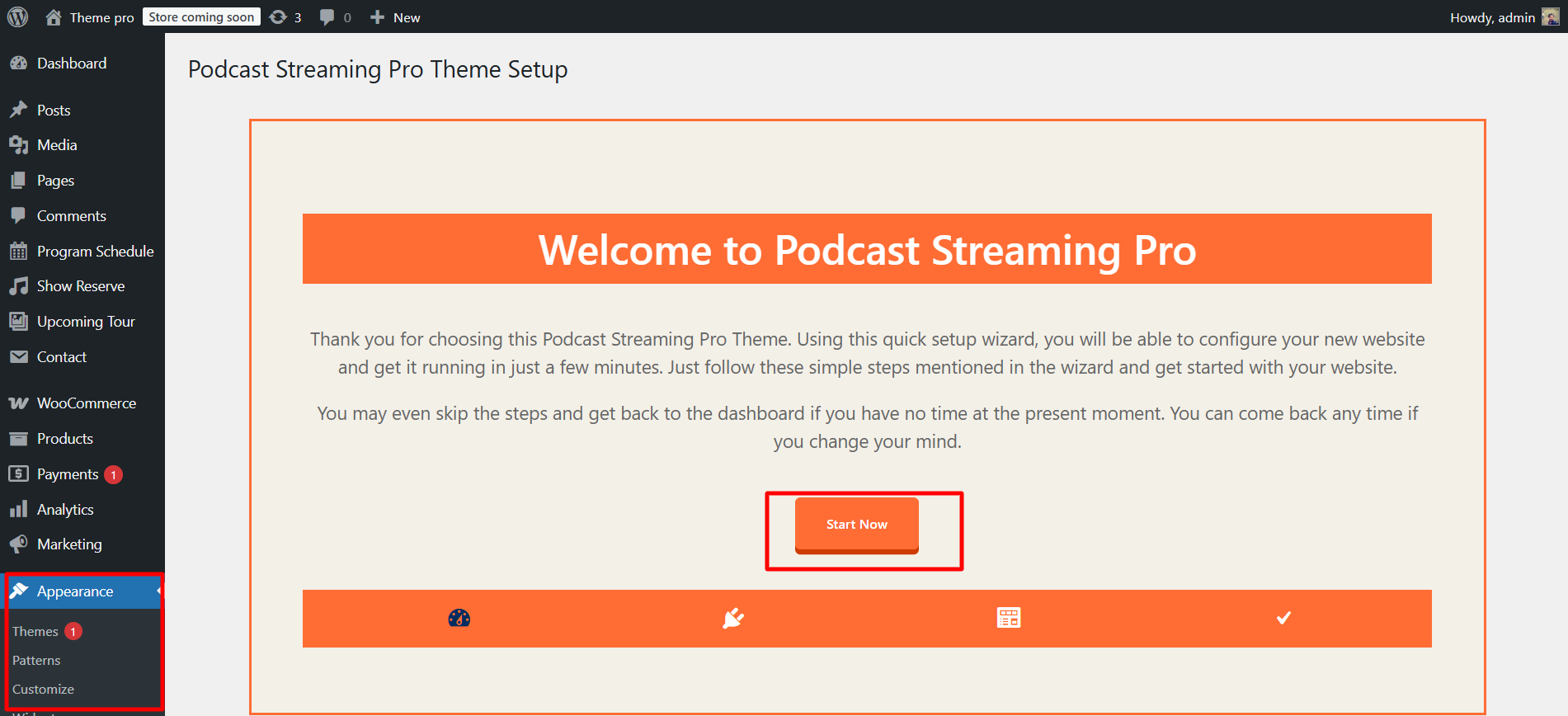Open the Dashboard menu item

pyautogui.click(x=72, y=64)
